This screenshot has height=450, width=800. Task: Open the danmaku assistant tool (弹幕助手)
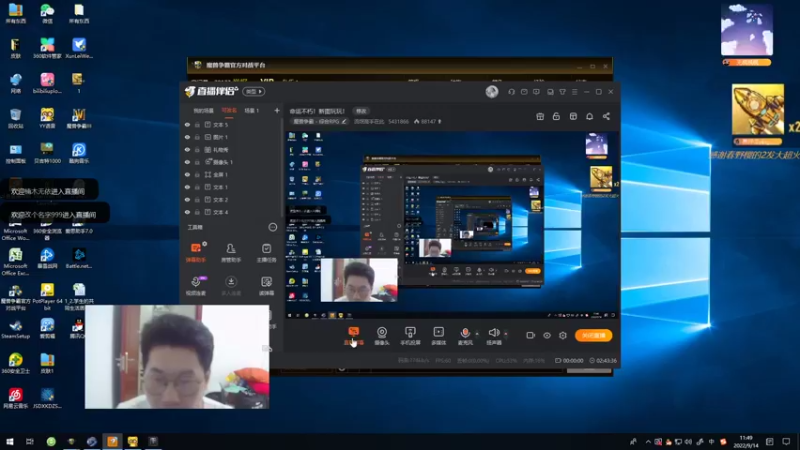pyautogui.click(x=196, y=253)
